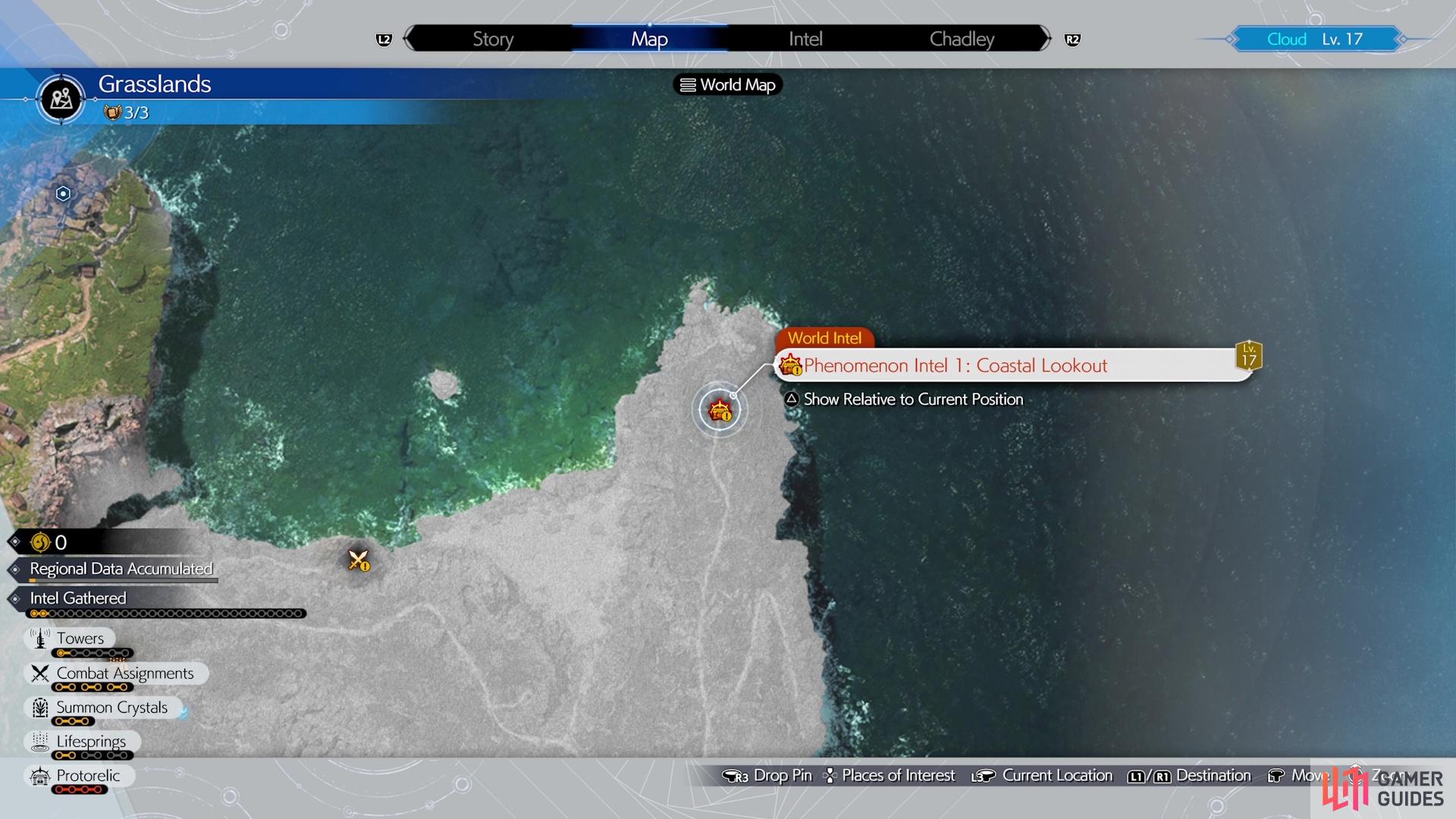Select the Lifesprings category

82,742
